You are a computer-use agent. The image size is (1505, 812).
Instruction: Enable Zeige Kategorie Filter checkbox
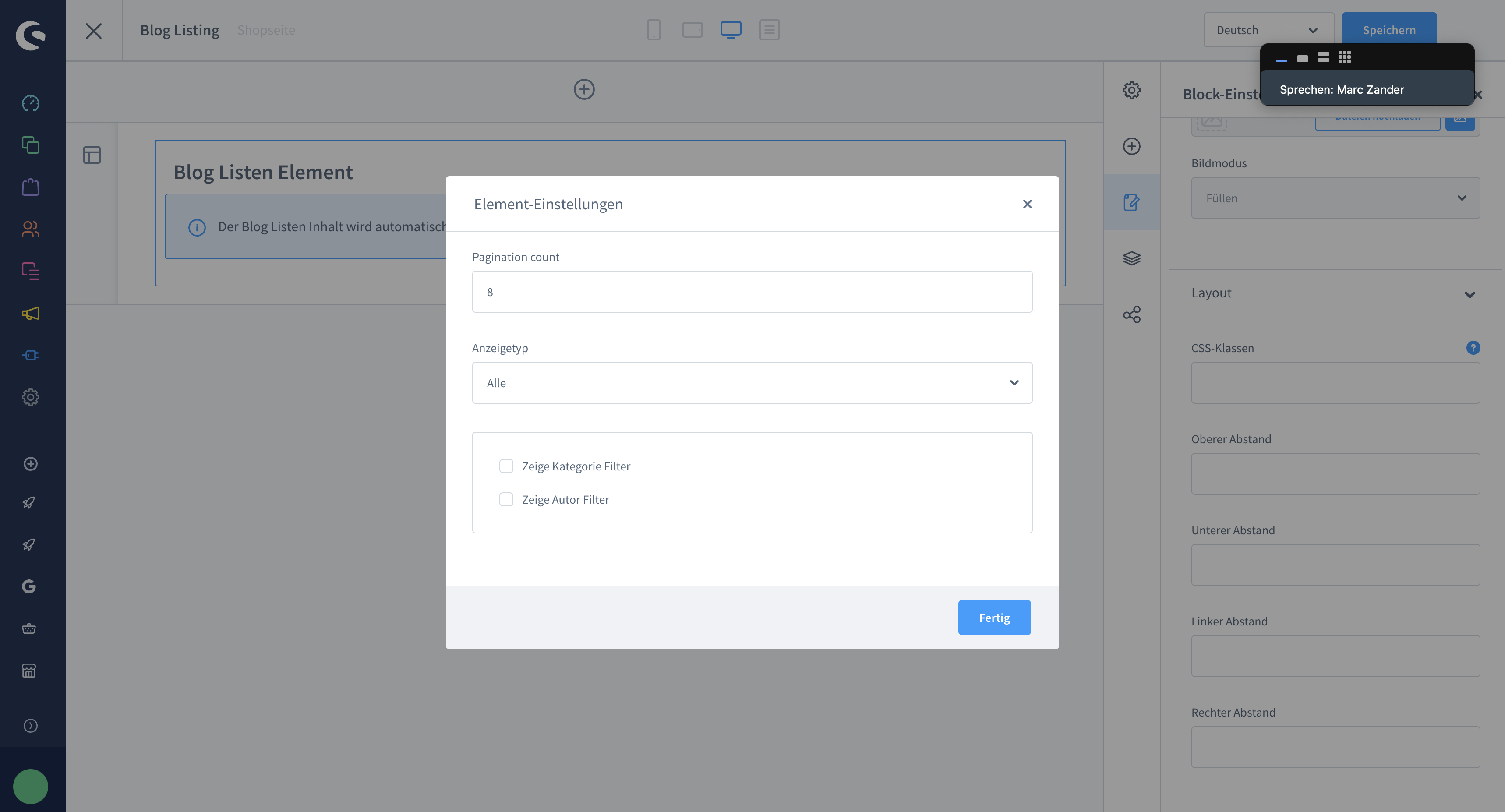coord(506,466)
